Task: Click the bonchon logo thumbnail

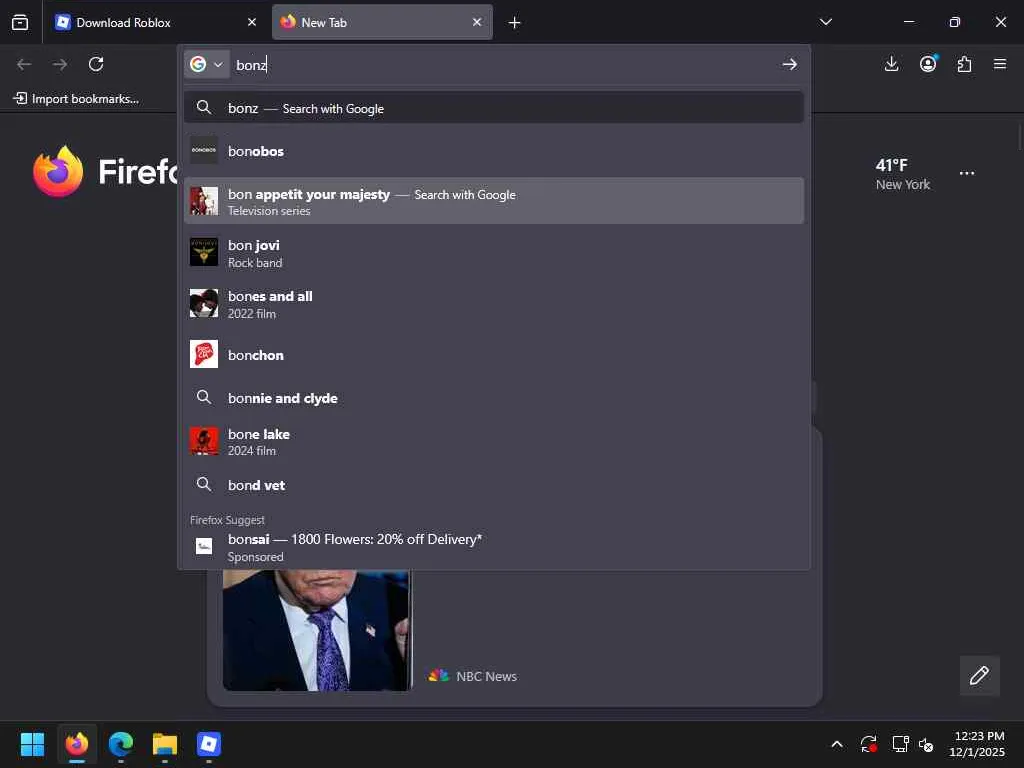Action: [204, 354]
